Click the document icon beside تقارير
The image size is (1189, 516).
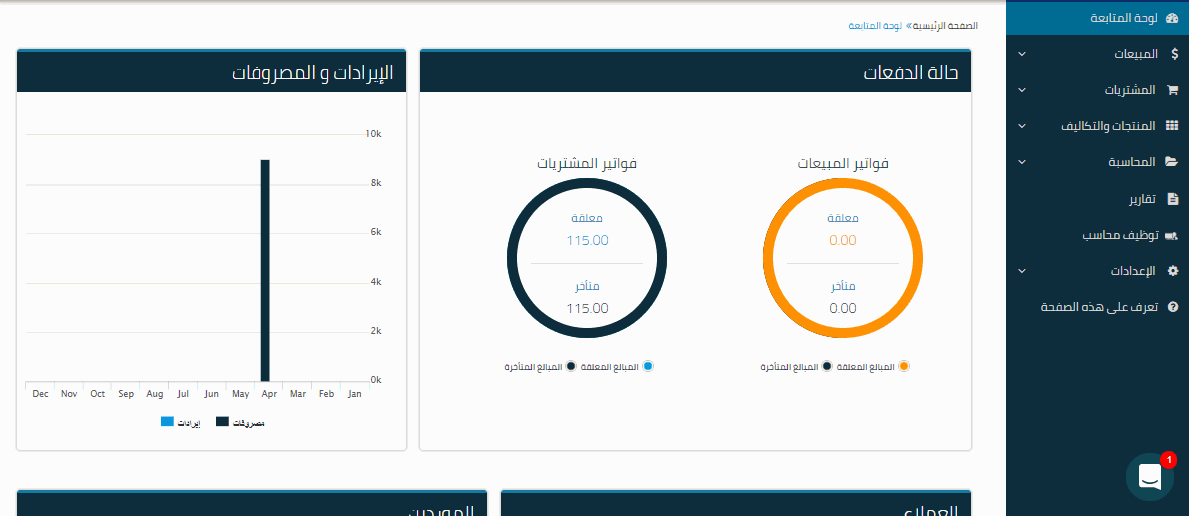click(x=1173, y=199)
